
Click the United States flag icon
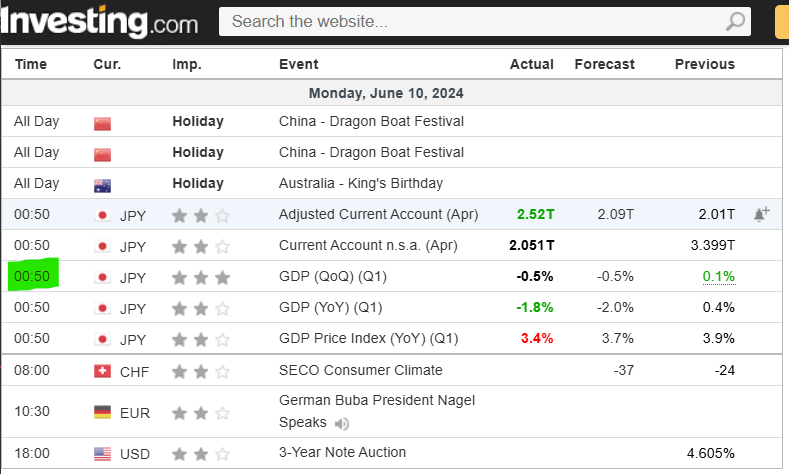pyautogui.click(x=102, y=454)
